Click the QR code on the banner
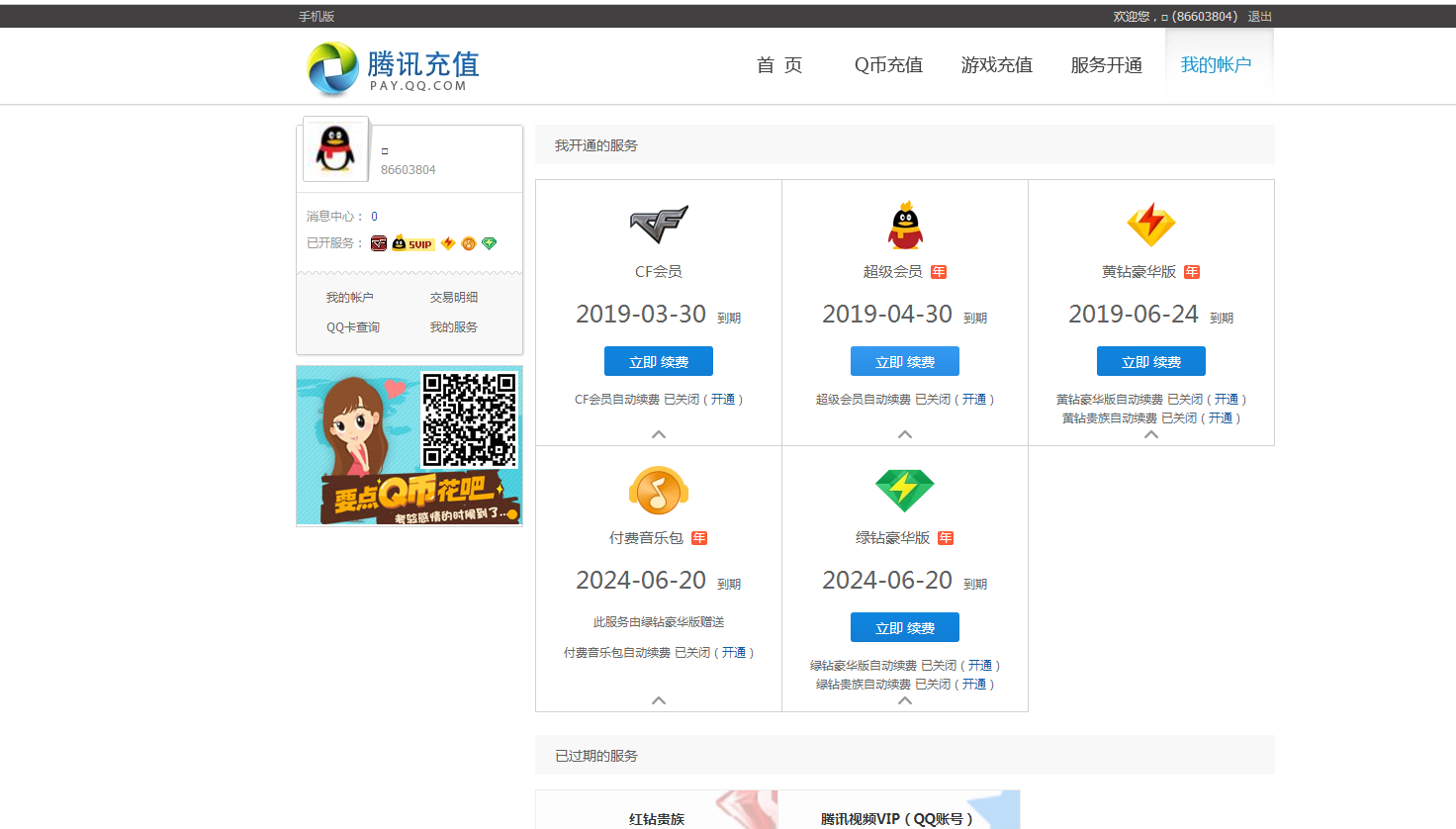Viewport: 1456px width, 829px height. coord(470,419)
